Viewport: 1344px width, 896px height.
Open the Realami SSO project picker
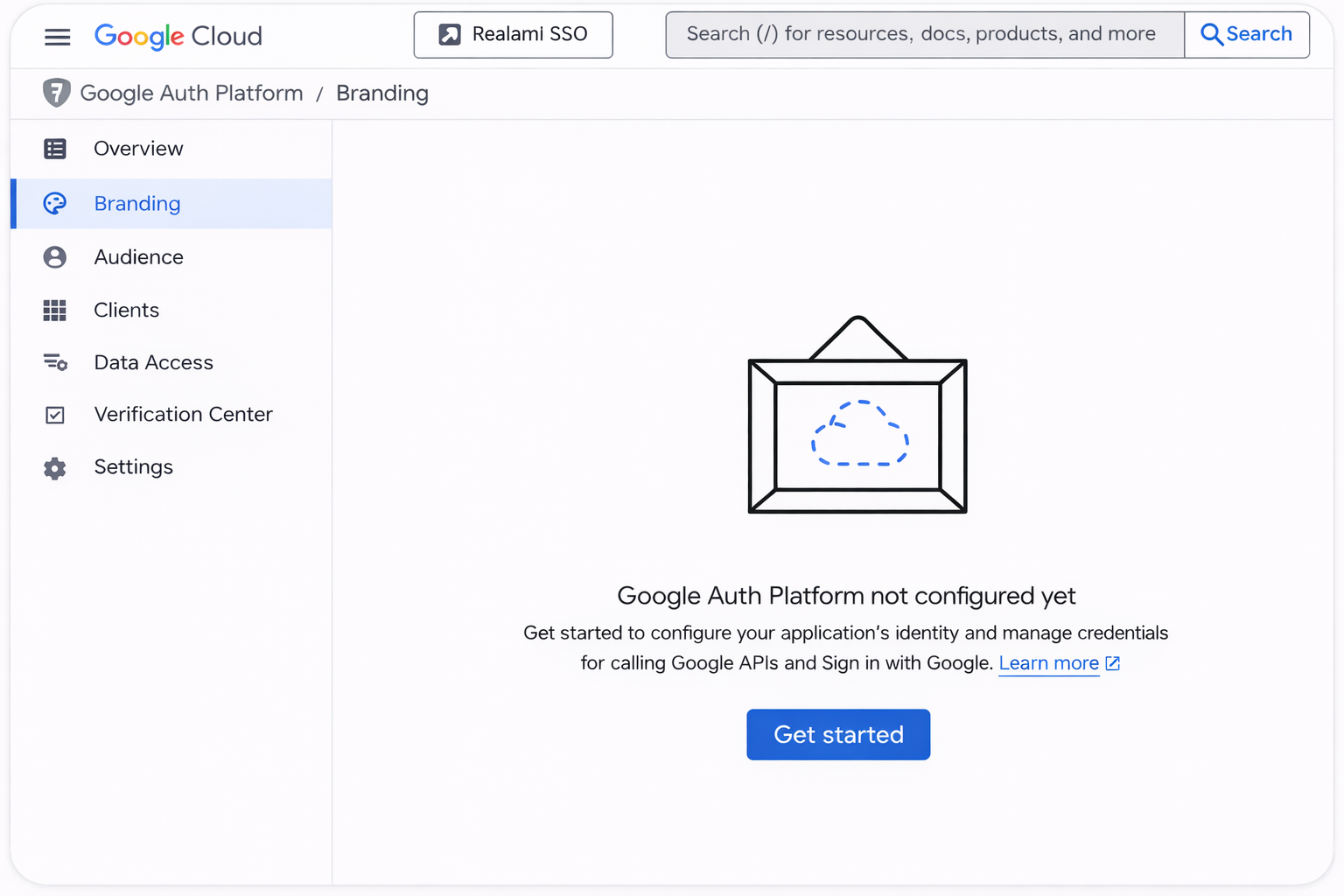(x=513, y=35)
